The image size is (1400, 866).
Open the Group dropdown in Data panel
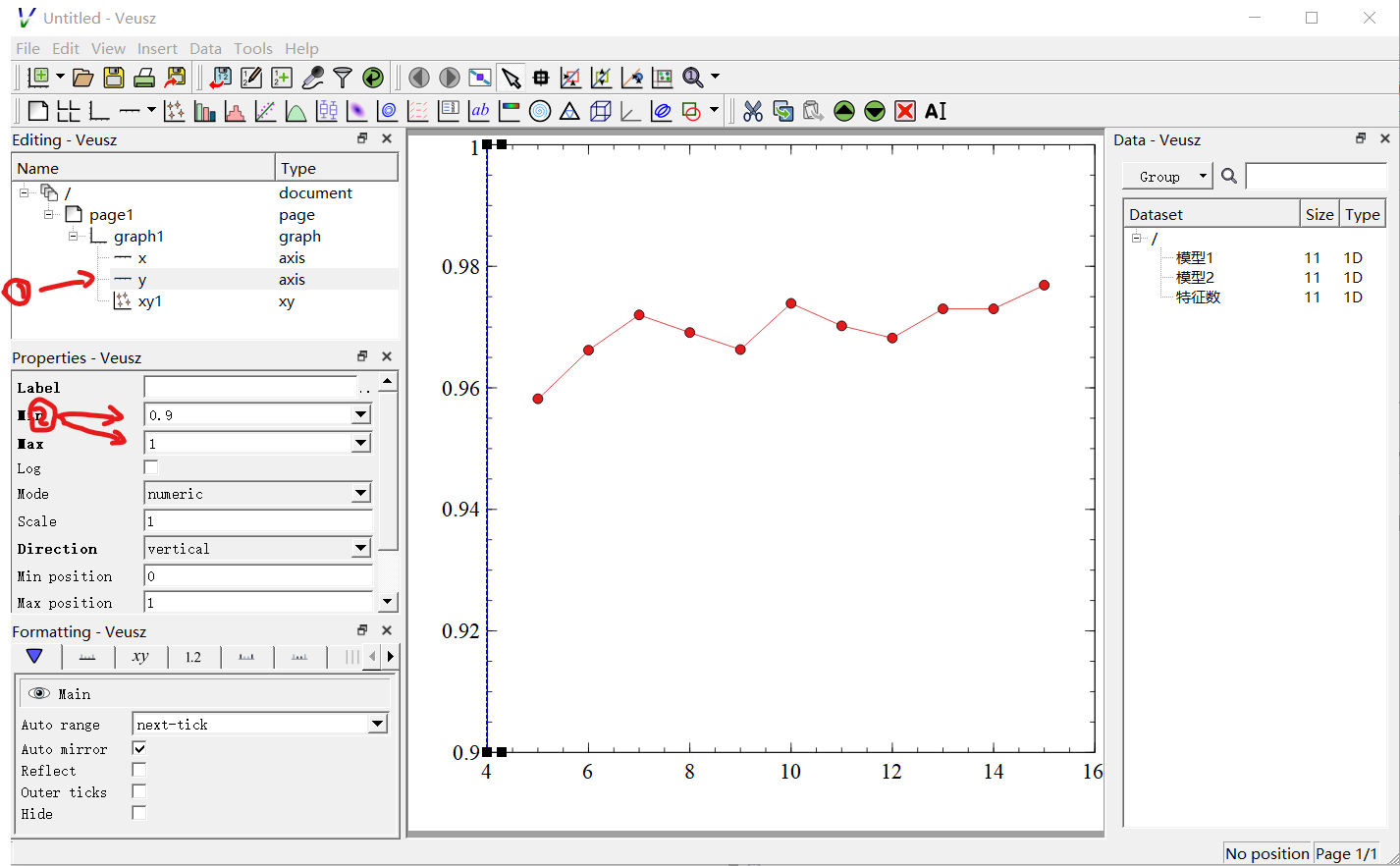coord(1167,177)
